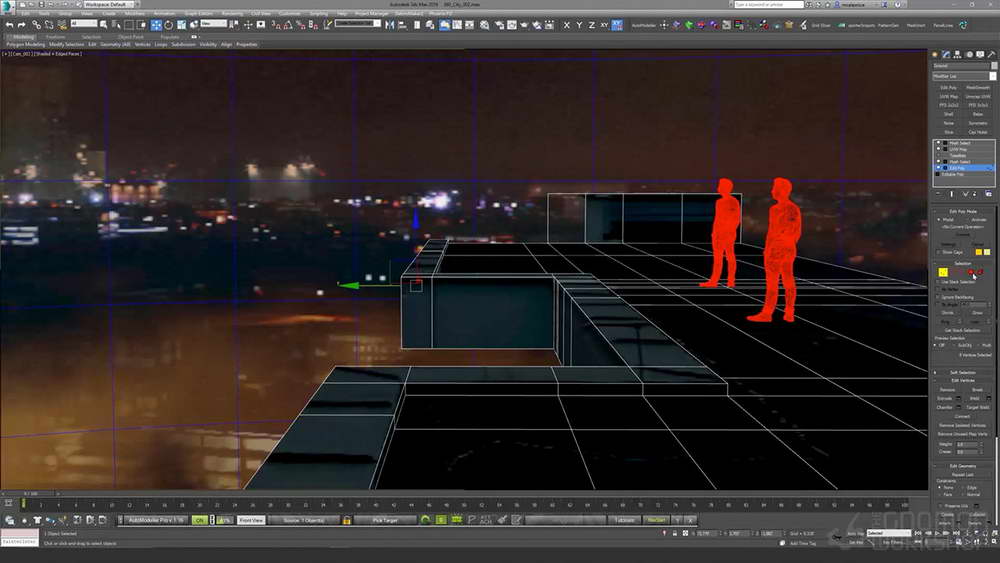Select the Unlink Selection tool
Viewport: 1000px width, 563px height.
(x=49, y=25)
